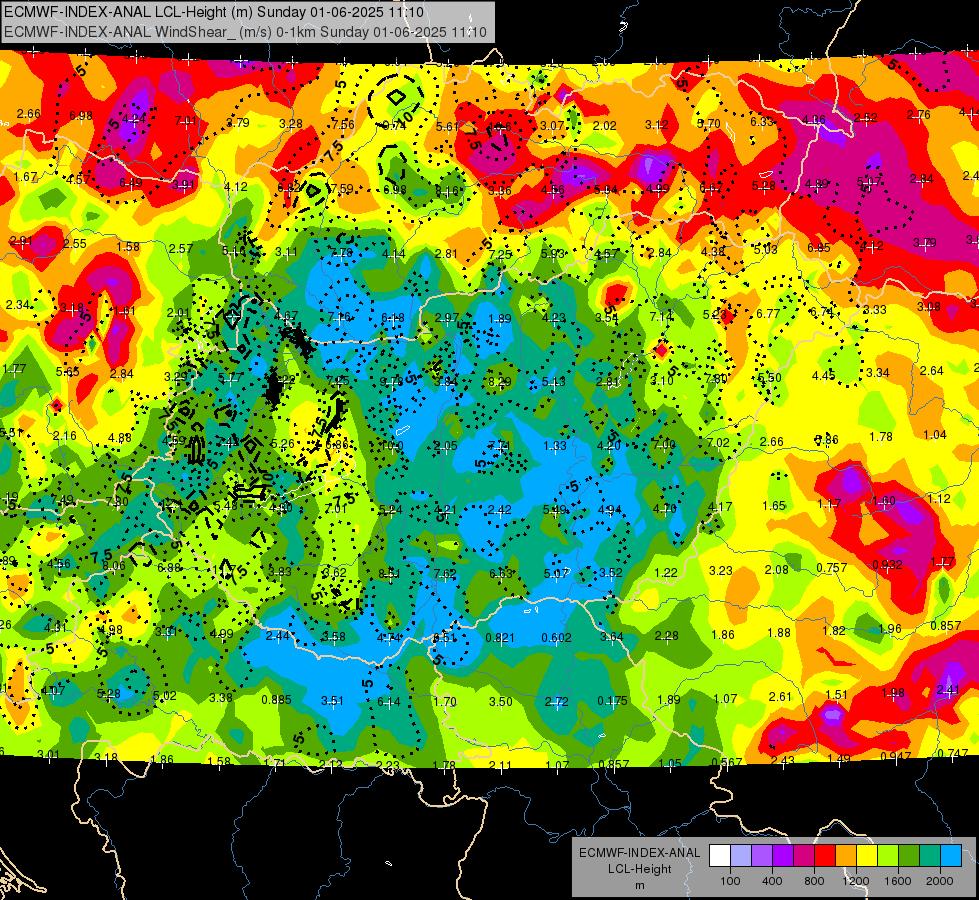Click the legend tick label 400
Viewport: 979px width, 900px height.
(x=772, y=881)
